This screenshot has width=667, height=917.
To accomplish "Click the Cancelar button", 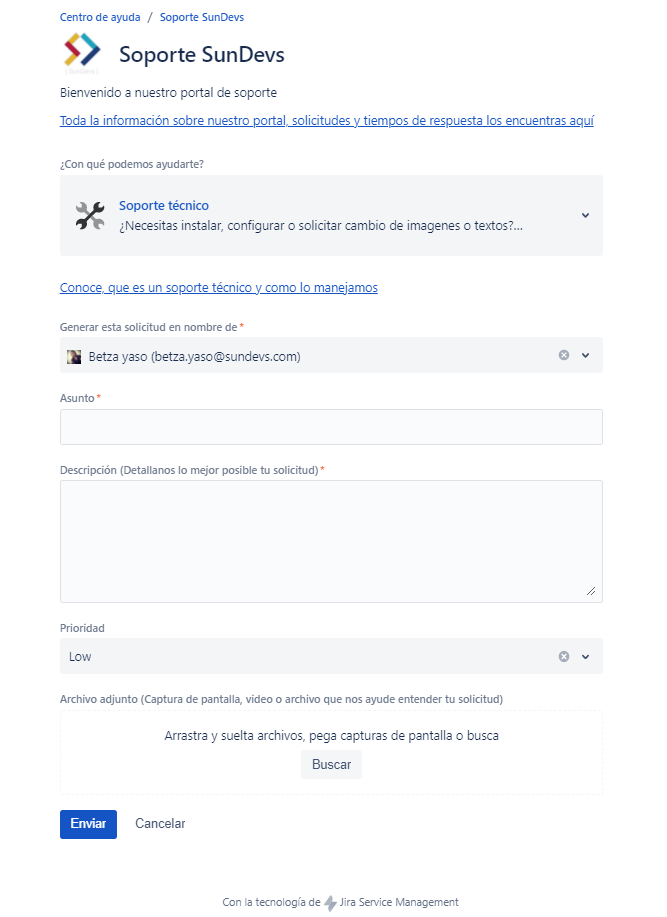I will 160,824.
